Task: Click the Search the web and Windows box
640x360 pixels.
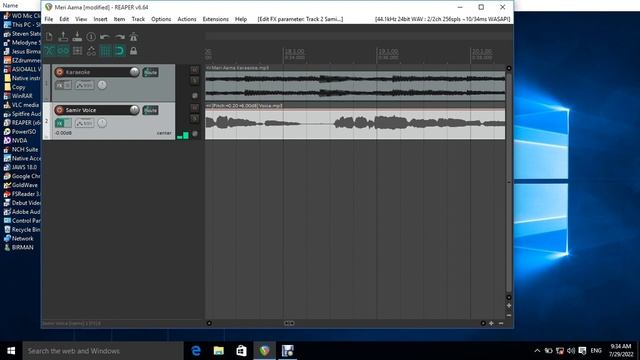Action: [x=103, y=351]
